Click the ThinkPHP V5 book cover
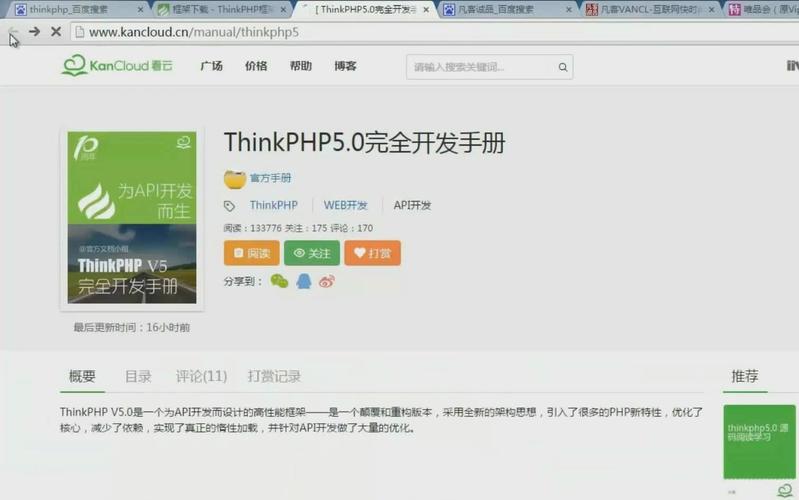799x500 pixels. [132, 218]
